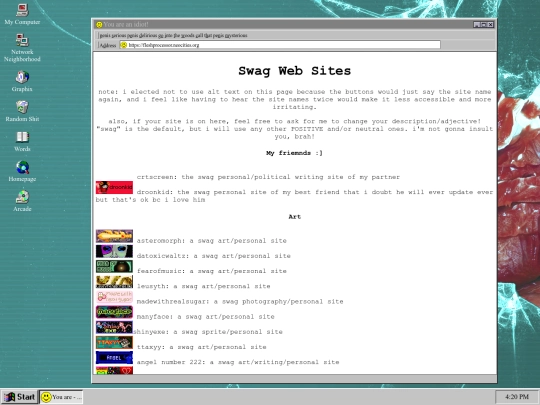Image resolution: width=540 pixels, height=405 pixels.
Task: Close the 'You are an idiot!' window
Action: point(490,24)
